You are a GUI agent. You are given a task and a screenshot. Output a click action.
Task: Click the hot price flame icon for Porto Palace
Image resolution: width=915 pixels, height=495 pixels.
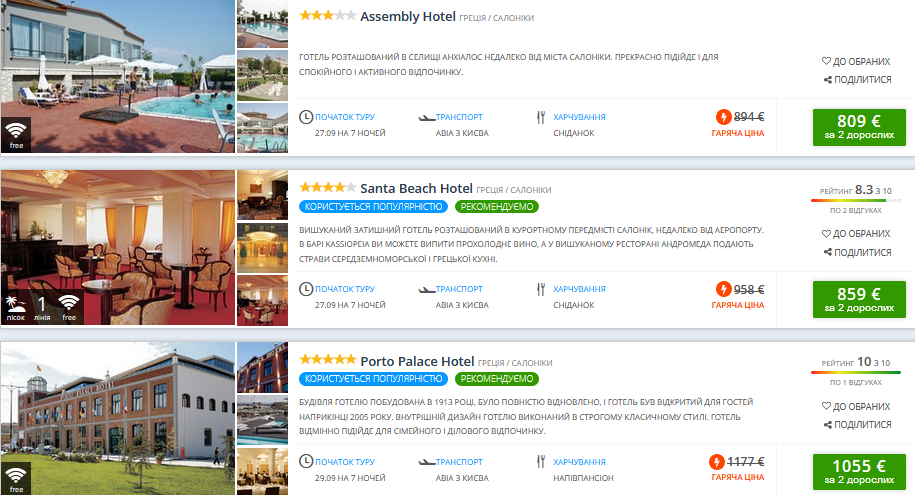[717, 462]
